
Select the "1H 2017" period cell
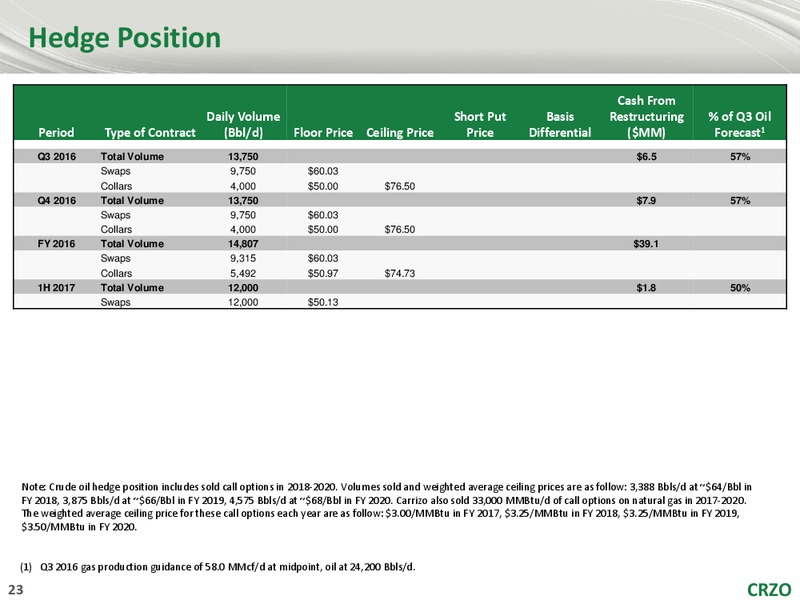(56, 288)
